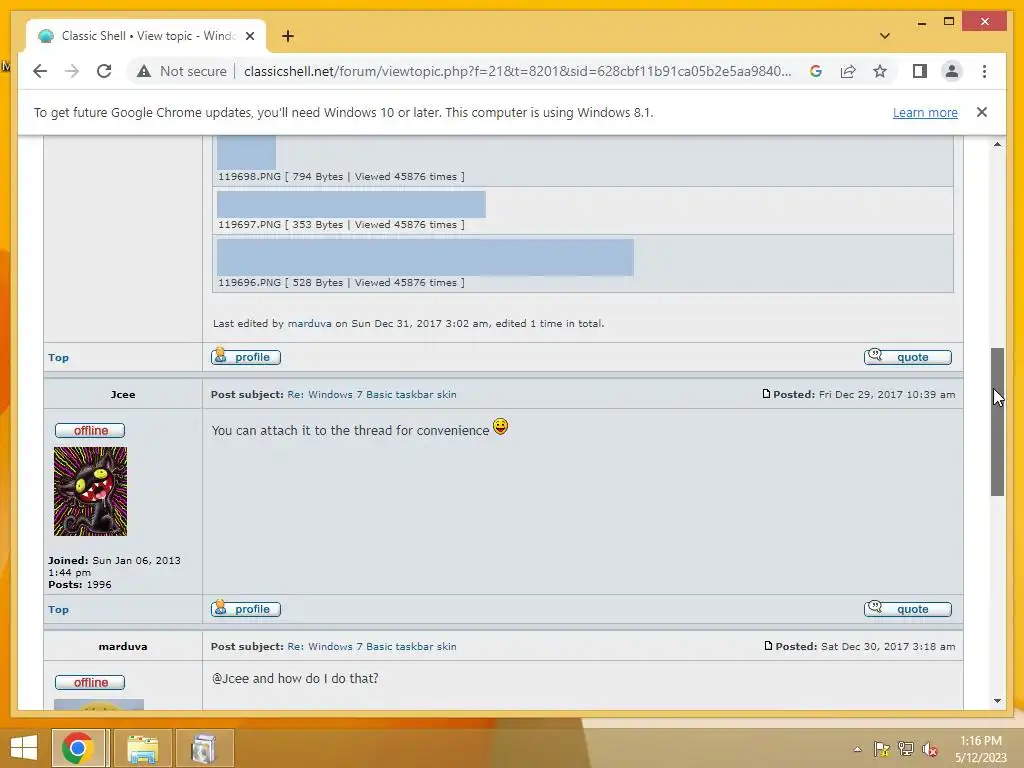Share this page using share icon
1024x768 pixels.
coord(848,71)
